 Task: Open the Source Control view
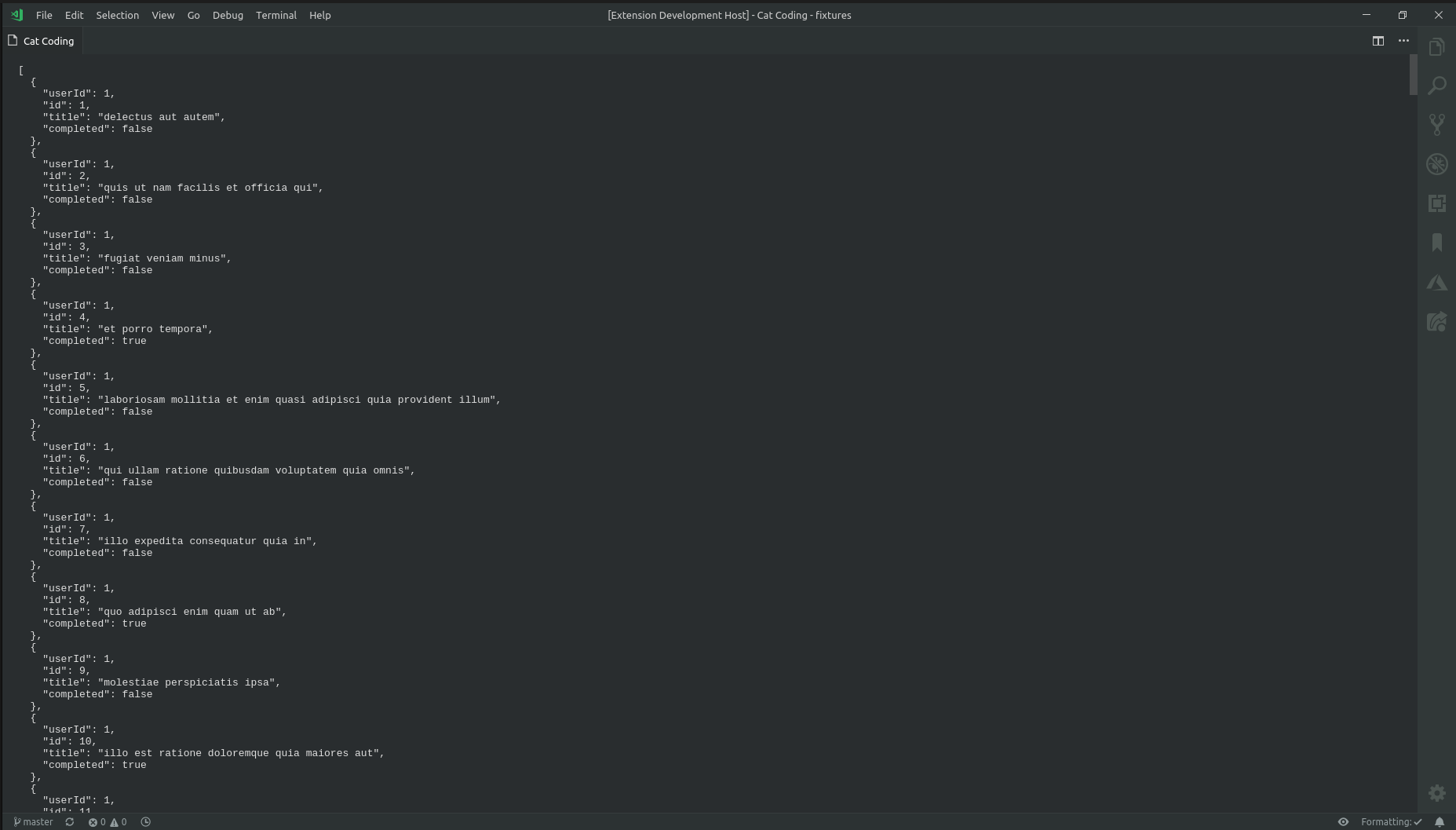tap(1437, 124)
